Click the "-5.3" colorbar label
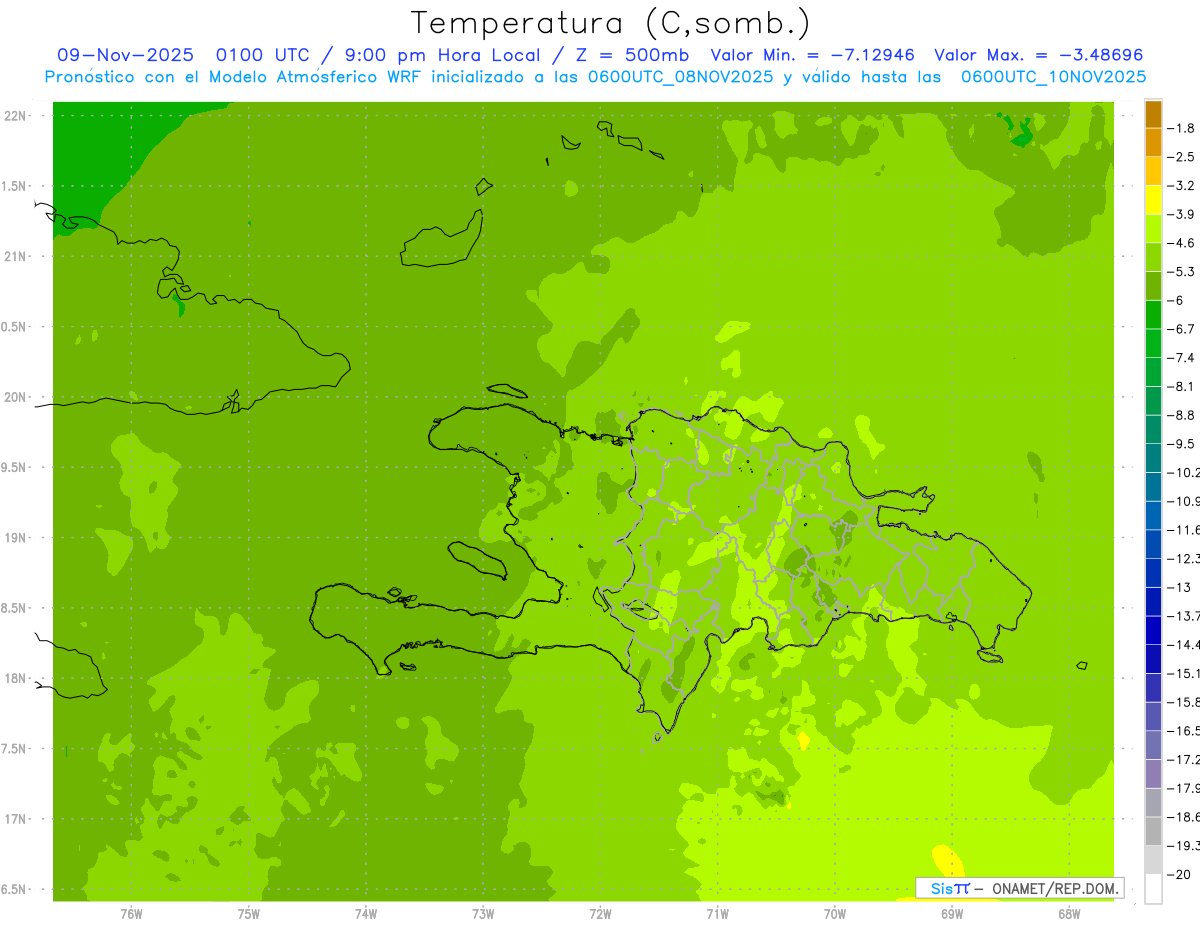Viewport: 1200px width, 927px height. tap(1181, 271)
